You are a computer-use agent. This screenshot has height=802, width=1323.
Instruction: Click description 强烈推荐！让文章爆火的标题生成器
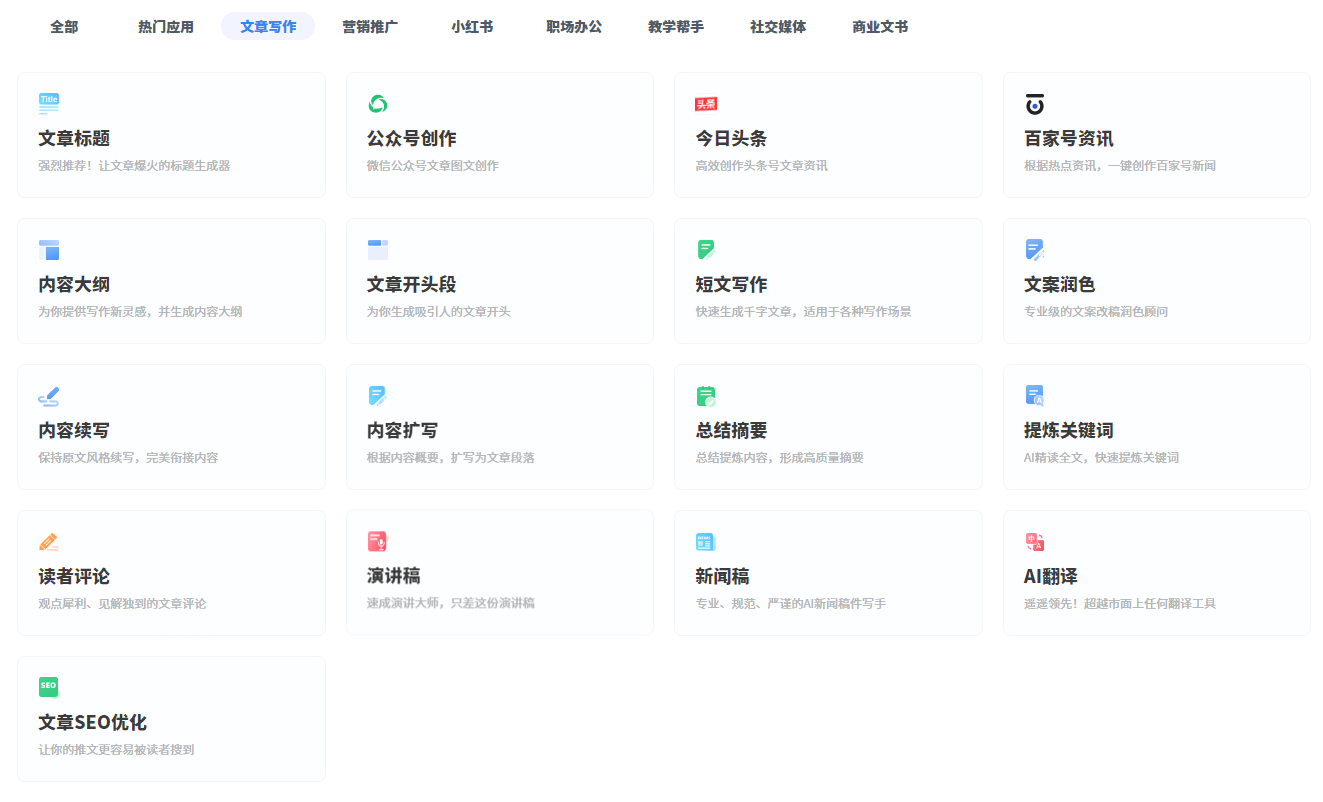pos(134,166)
